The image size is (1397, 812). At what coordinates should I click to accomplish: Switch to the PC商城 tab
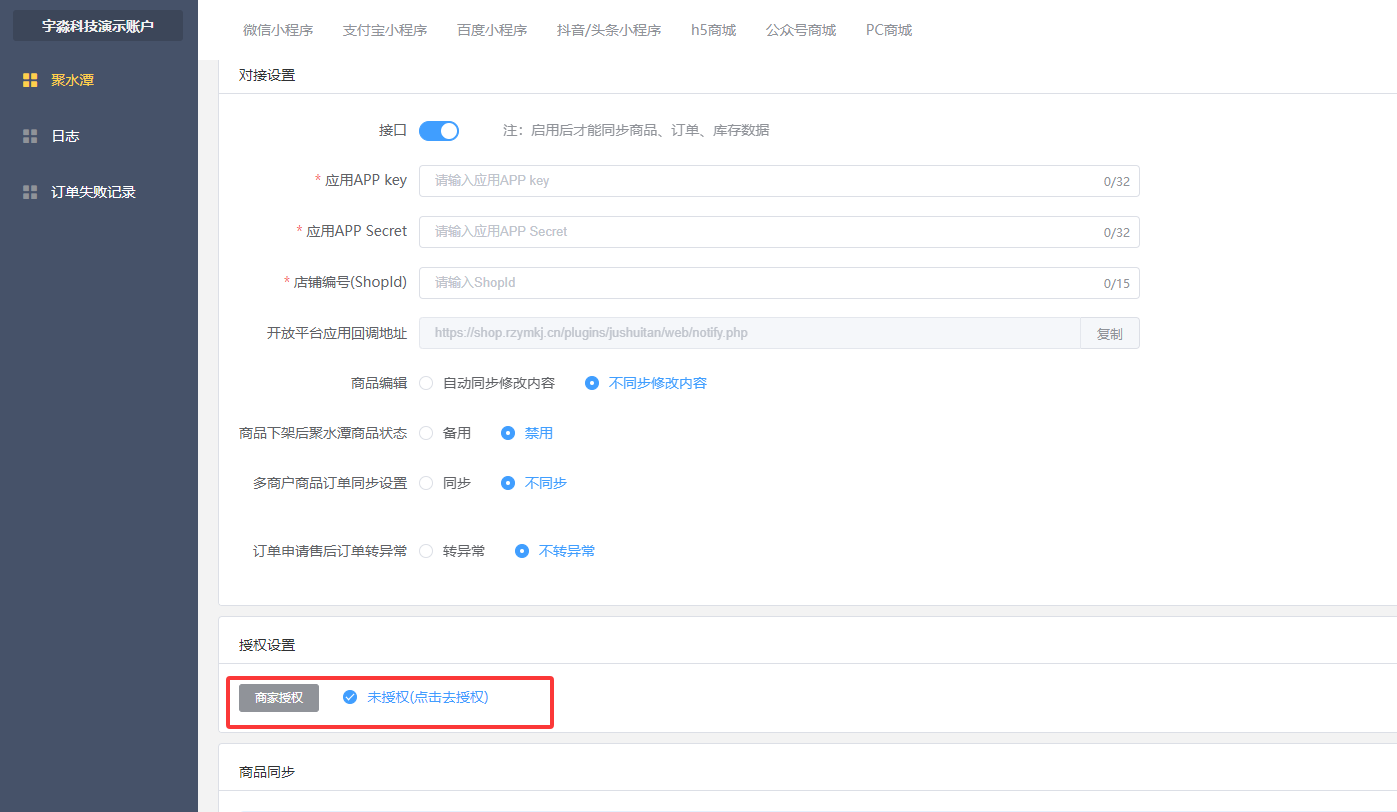tap(889, 30)
